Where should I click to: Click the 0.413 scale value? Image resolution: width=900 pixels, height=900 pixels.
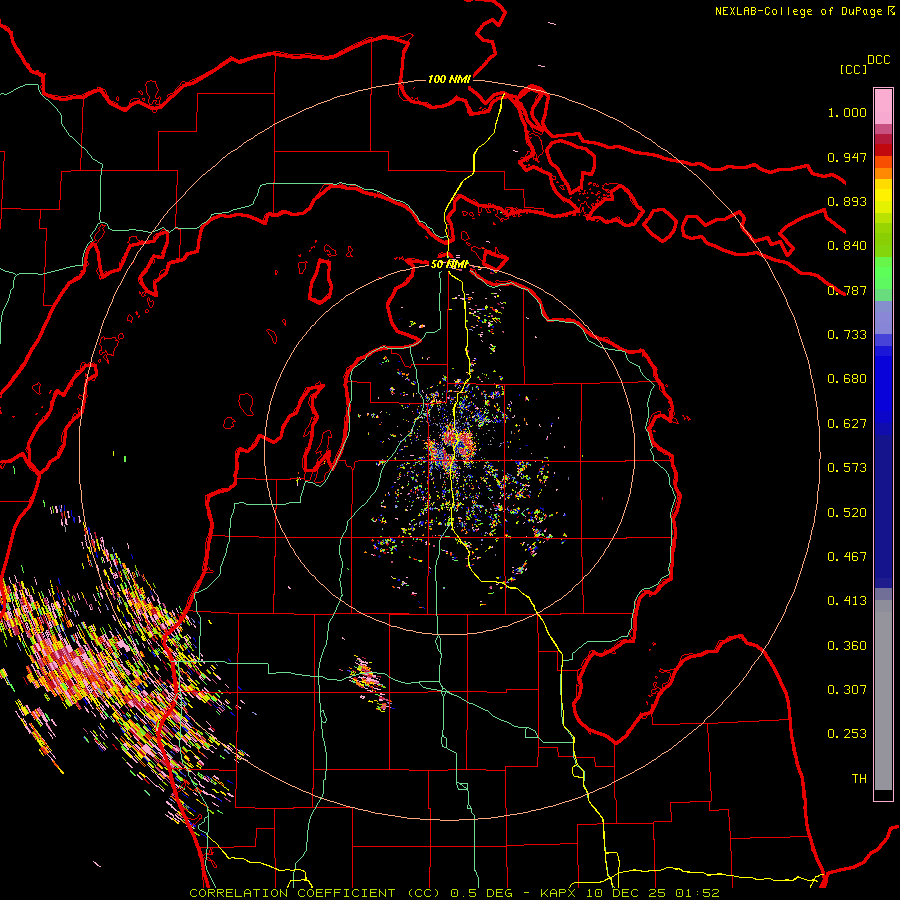(x=847, y=601)
